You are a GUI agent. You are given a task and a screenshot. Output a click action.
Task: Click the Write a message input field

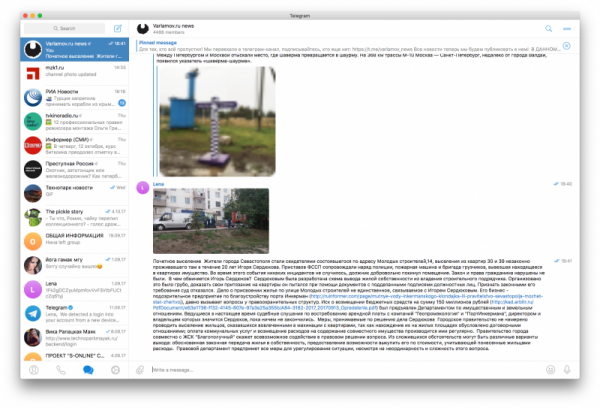click(346, 370)
